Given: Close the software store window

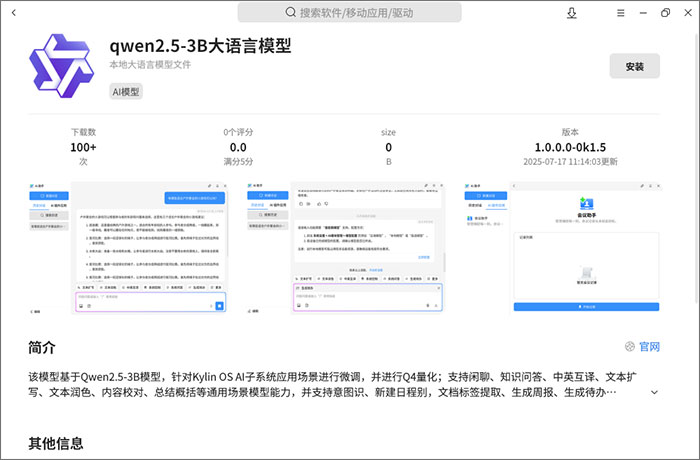Looking at the screenshot, I should [x=688, y=13].
